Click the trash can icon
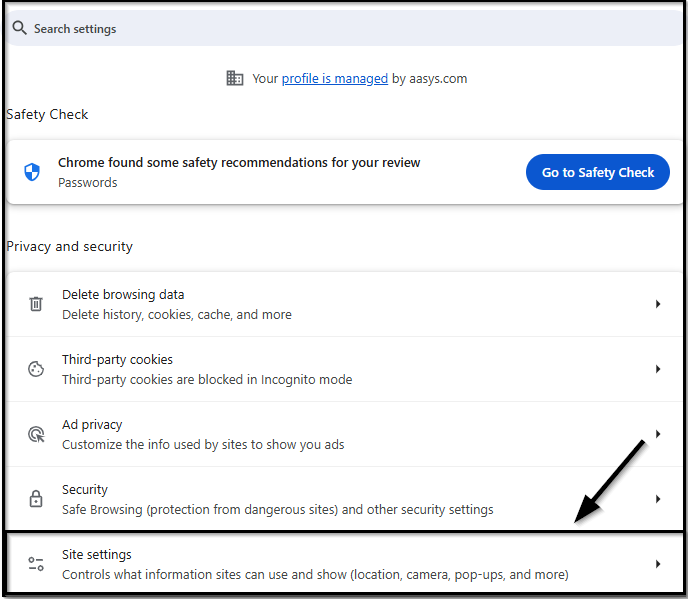This screenshot has width=688, height=599. click(x=36, y=304)
